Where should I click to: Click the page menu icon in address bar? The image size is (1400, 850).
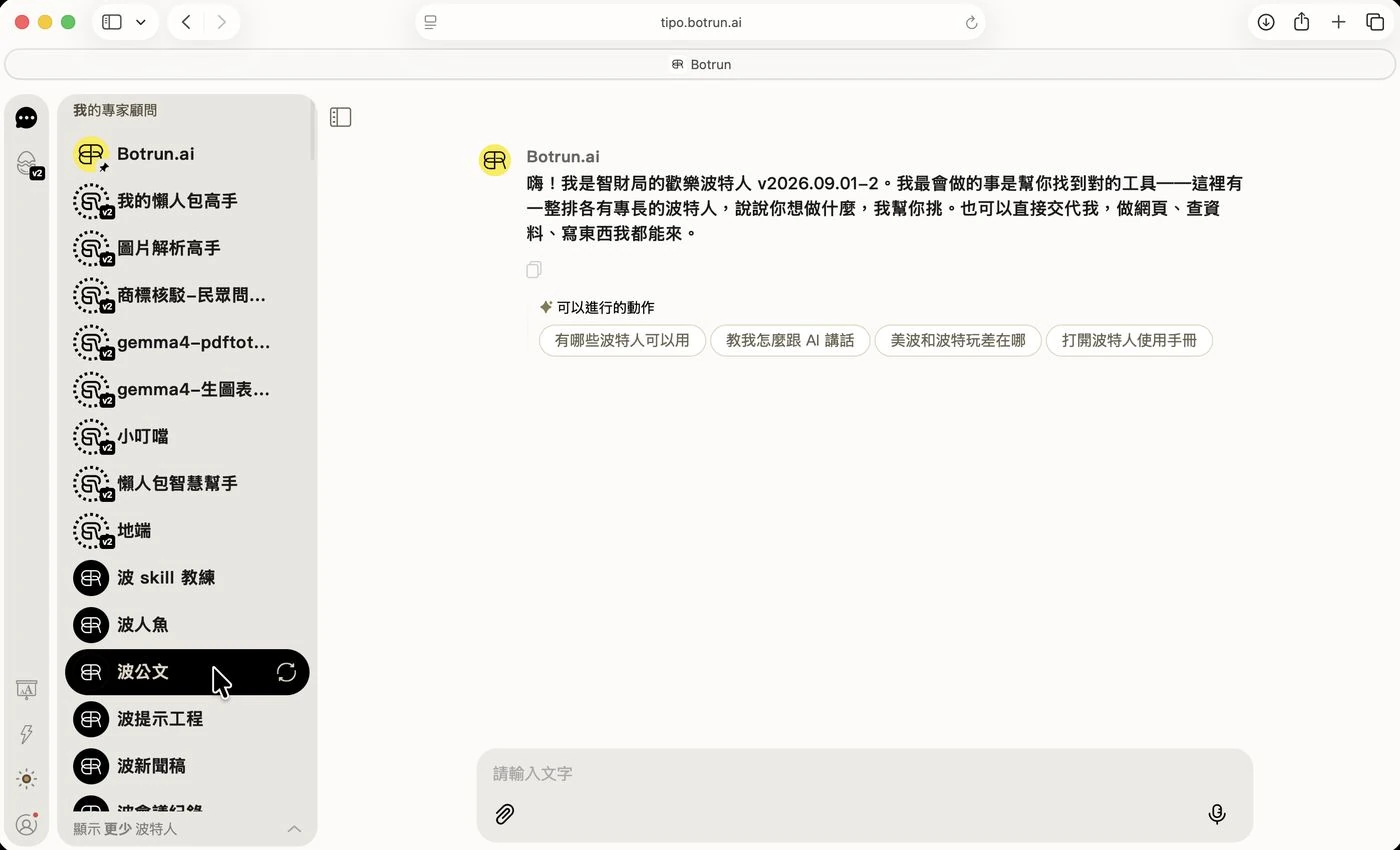[430, 23]
